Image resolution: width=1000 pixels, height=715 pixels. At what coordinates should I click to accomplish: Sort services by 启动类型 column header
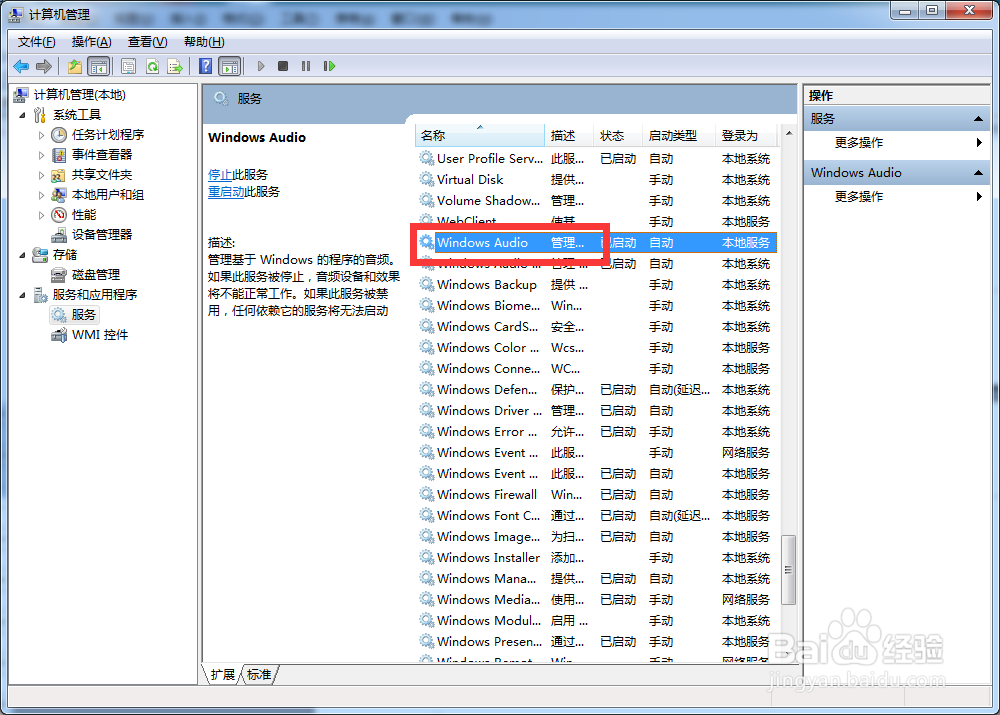coord(678,135)
